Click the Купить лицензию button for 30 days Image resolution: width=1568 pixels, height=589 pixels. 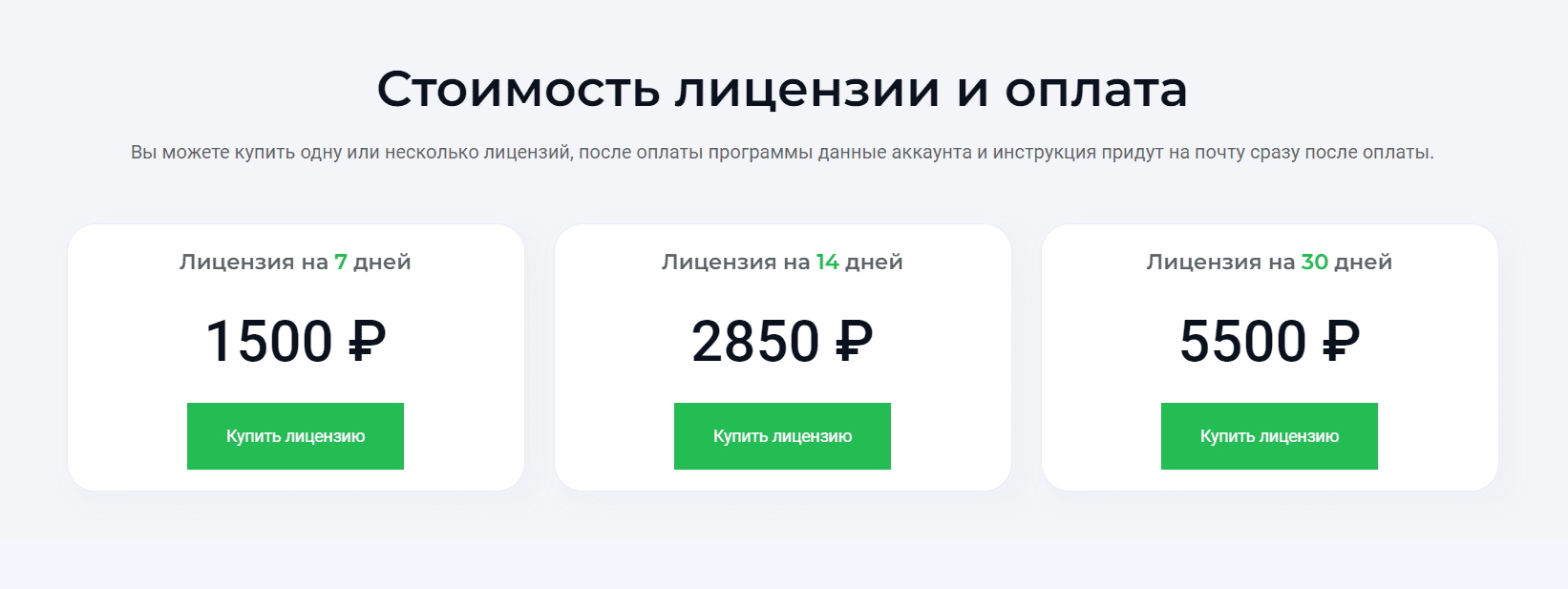pos(1269,436)
